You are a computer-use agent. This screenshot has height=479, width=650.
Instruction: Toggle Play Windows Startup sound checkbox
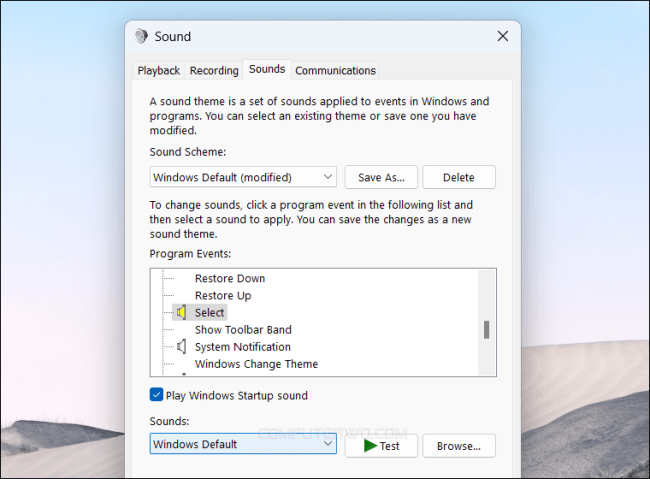coord(156,395)
